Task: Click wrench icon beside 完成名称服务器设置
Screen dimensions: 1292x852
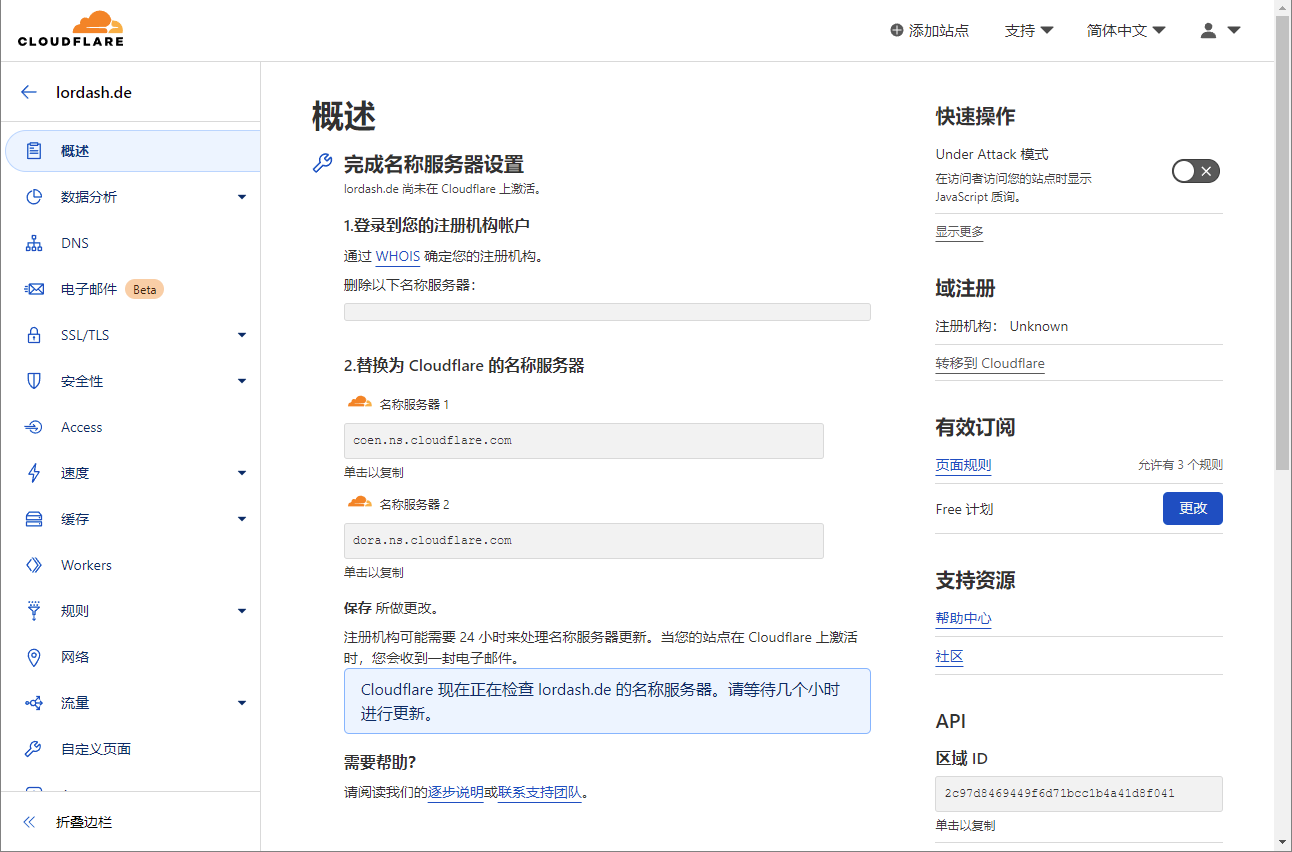Action: [322, 163]
